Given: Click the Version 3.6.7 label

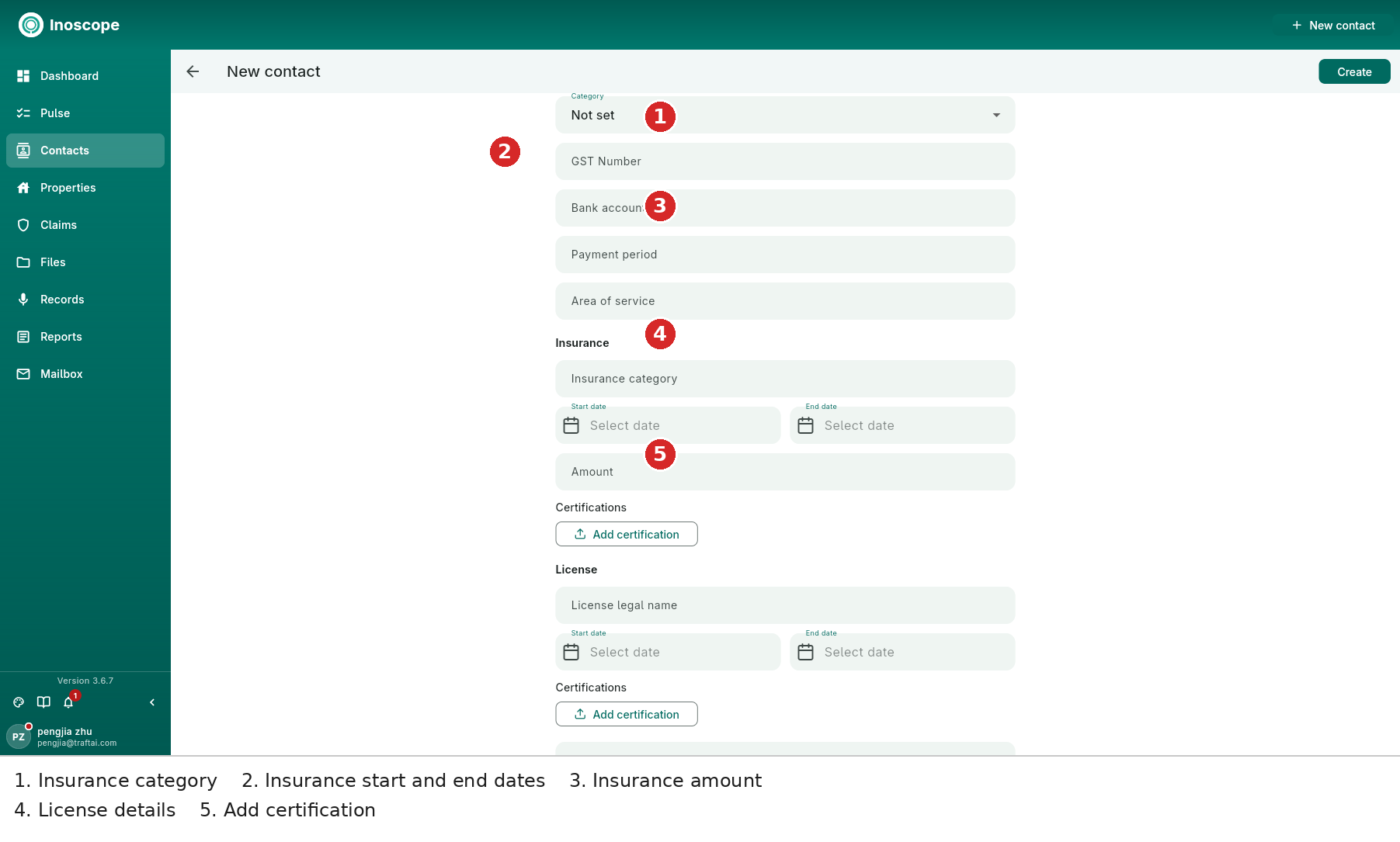Looking at the screenshot, I should point(85,681).
